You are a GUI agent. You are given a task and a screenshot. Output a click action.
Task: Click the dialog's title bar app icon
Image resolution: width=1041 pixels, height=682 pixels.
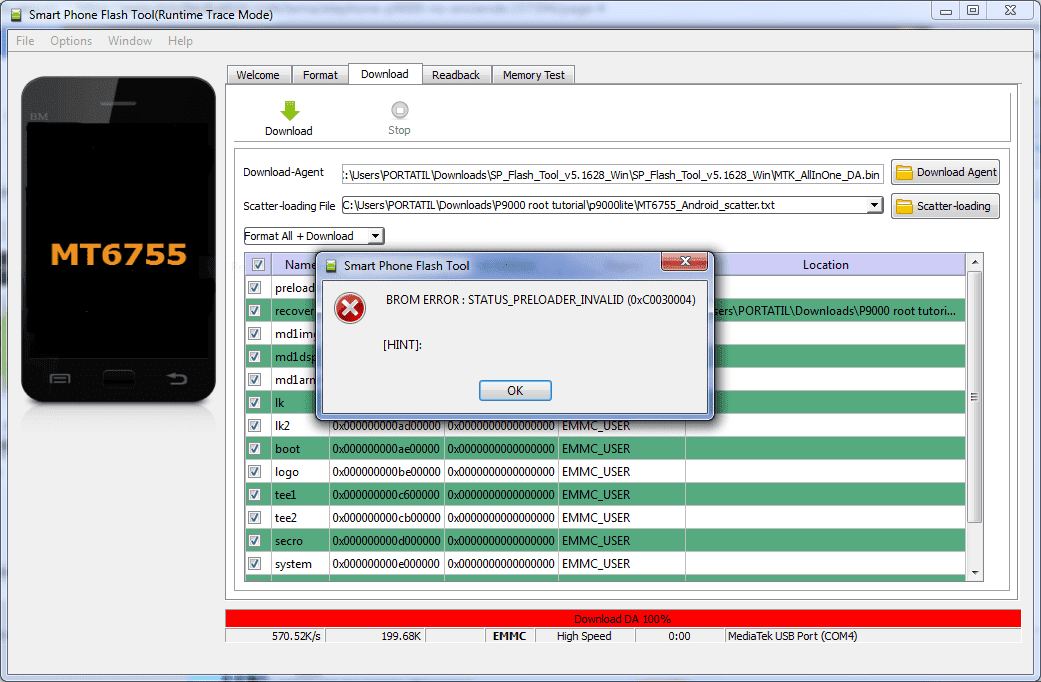pos(331,266)
